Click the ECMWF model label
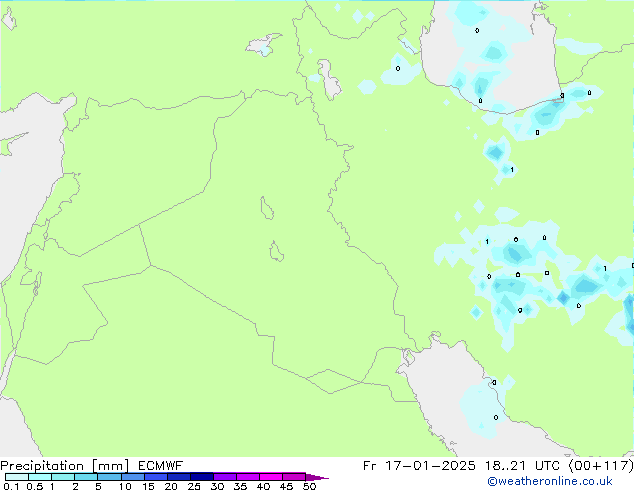 (x=160, y=466)
